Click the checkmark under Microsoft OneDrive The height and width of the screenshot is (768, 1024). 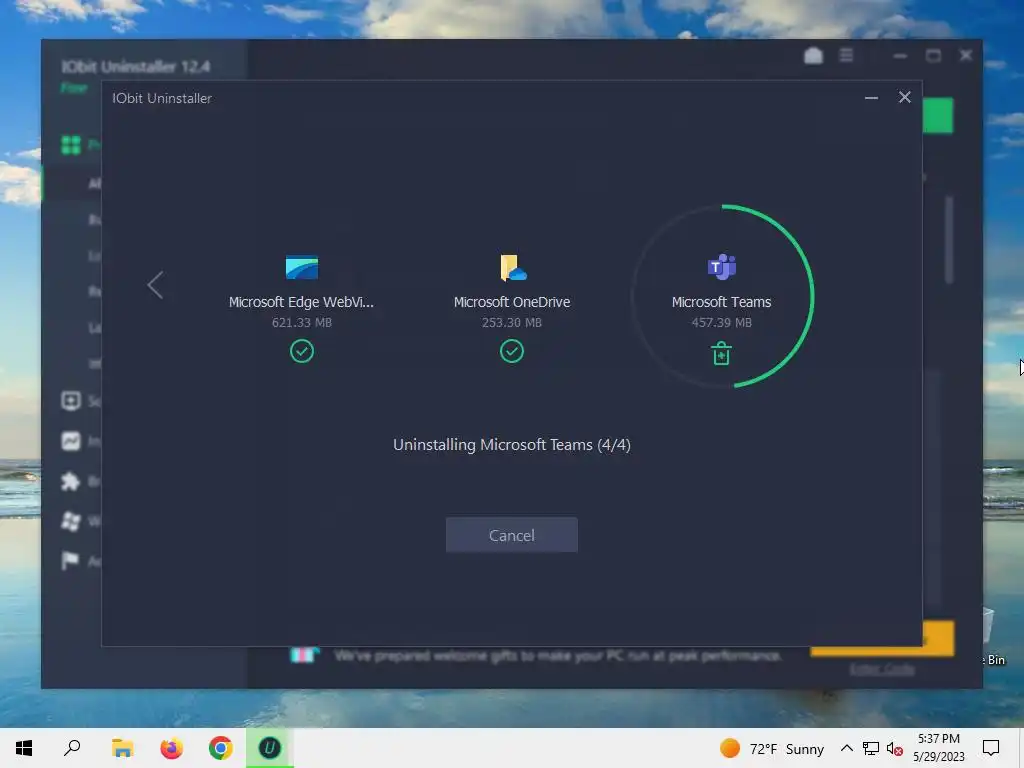(x=512, y=351)
